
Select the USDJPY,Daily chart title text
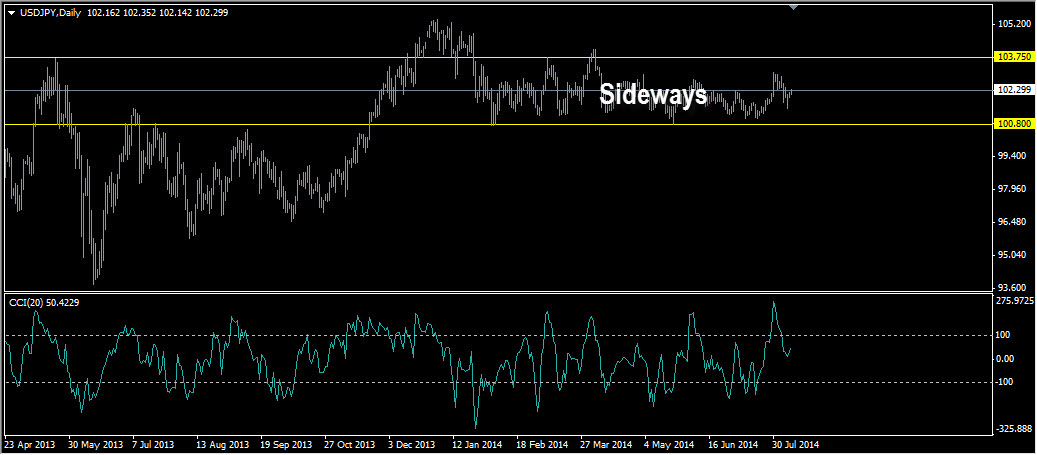point(50,13)
